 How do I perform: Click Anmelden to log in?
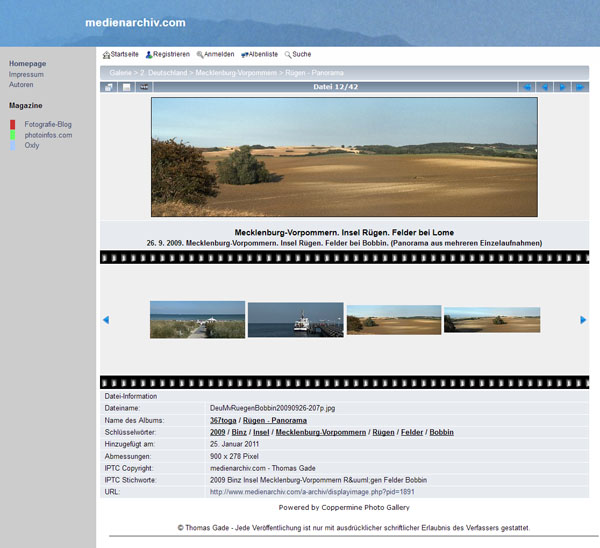218,54
